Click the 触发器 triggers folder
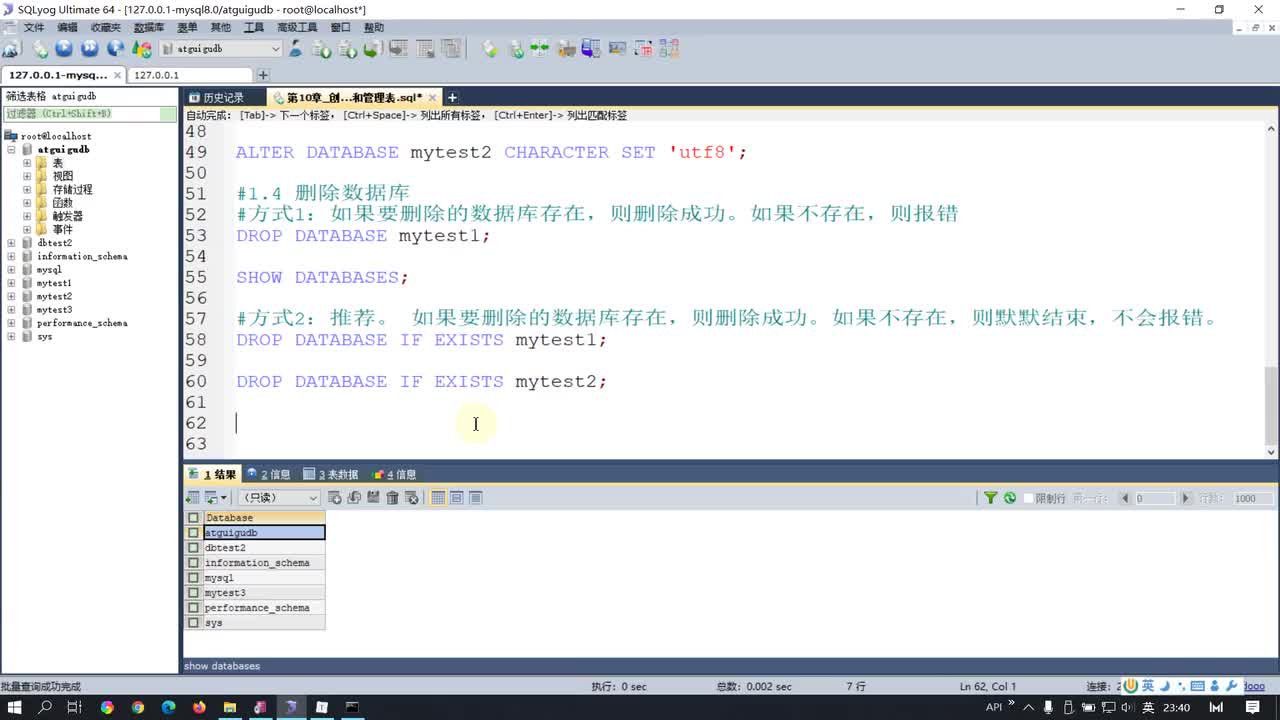Screen dimensions: 1280x720 coord(68,216)
